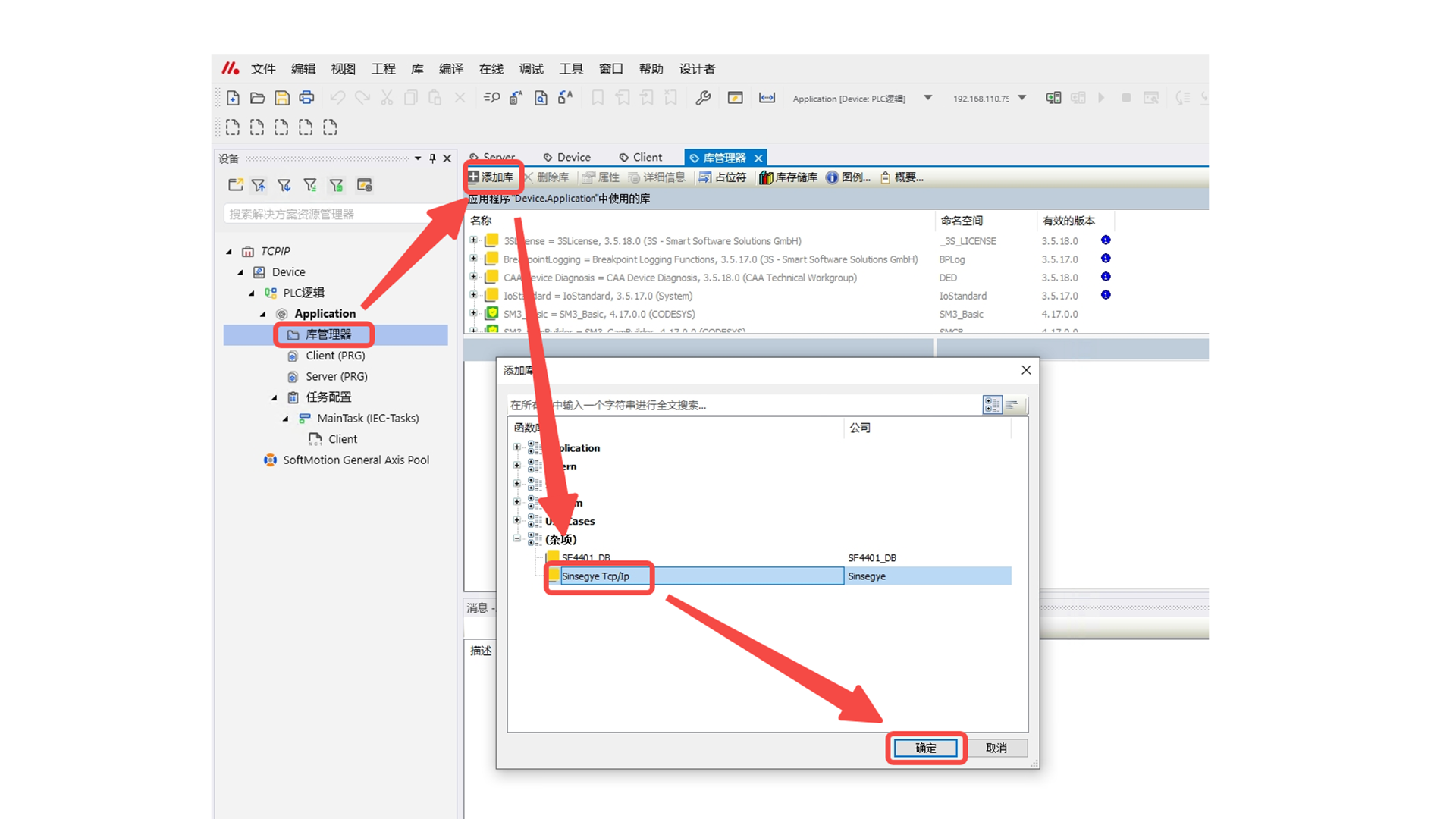Screen dimensions: 1456x819
Task: Expand the 3SLicense library row
Action: (x=474, y=240)
